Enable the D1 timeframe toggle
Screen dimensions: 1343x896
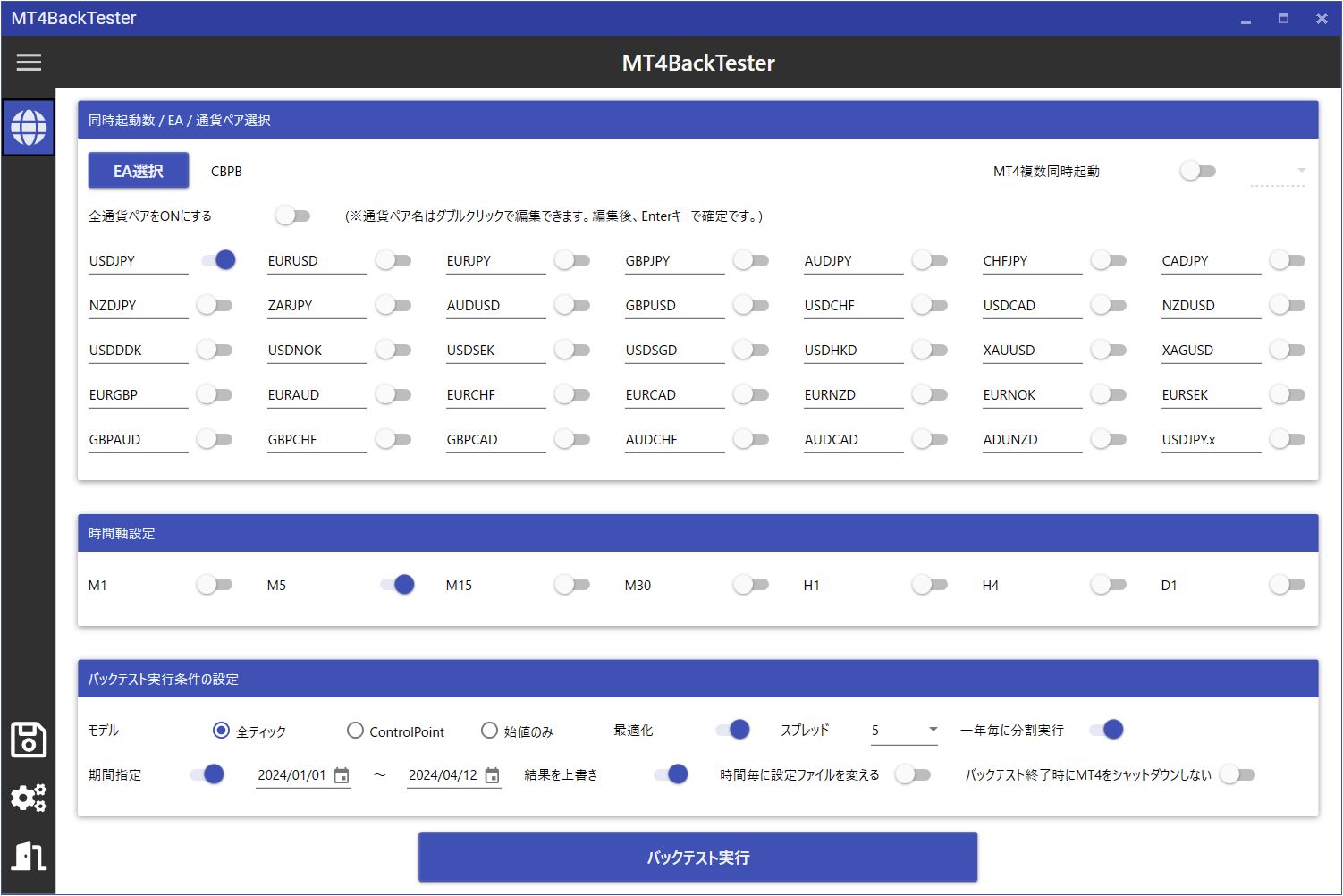pos(1288,585)
